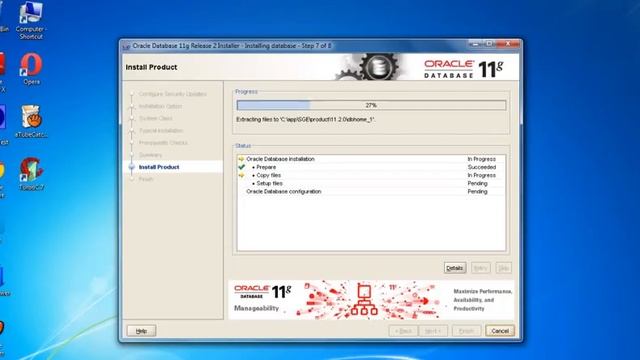This screenshot has width=640, height=360.
Task: Click the Cancel button
Action: 500,331
